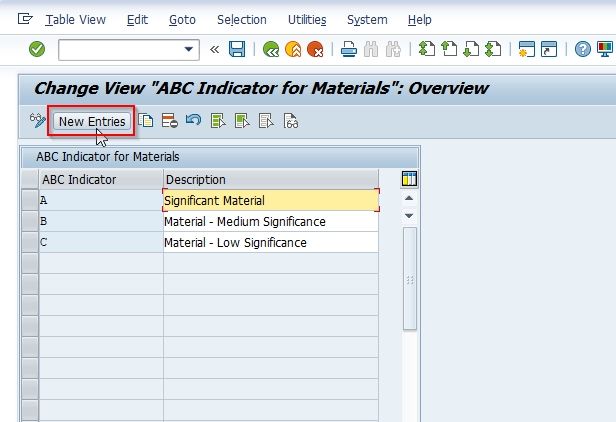This screenshot has height=422, width=616.
Task: Select row selector for indicator A
Action: click(x=30, y=200)
